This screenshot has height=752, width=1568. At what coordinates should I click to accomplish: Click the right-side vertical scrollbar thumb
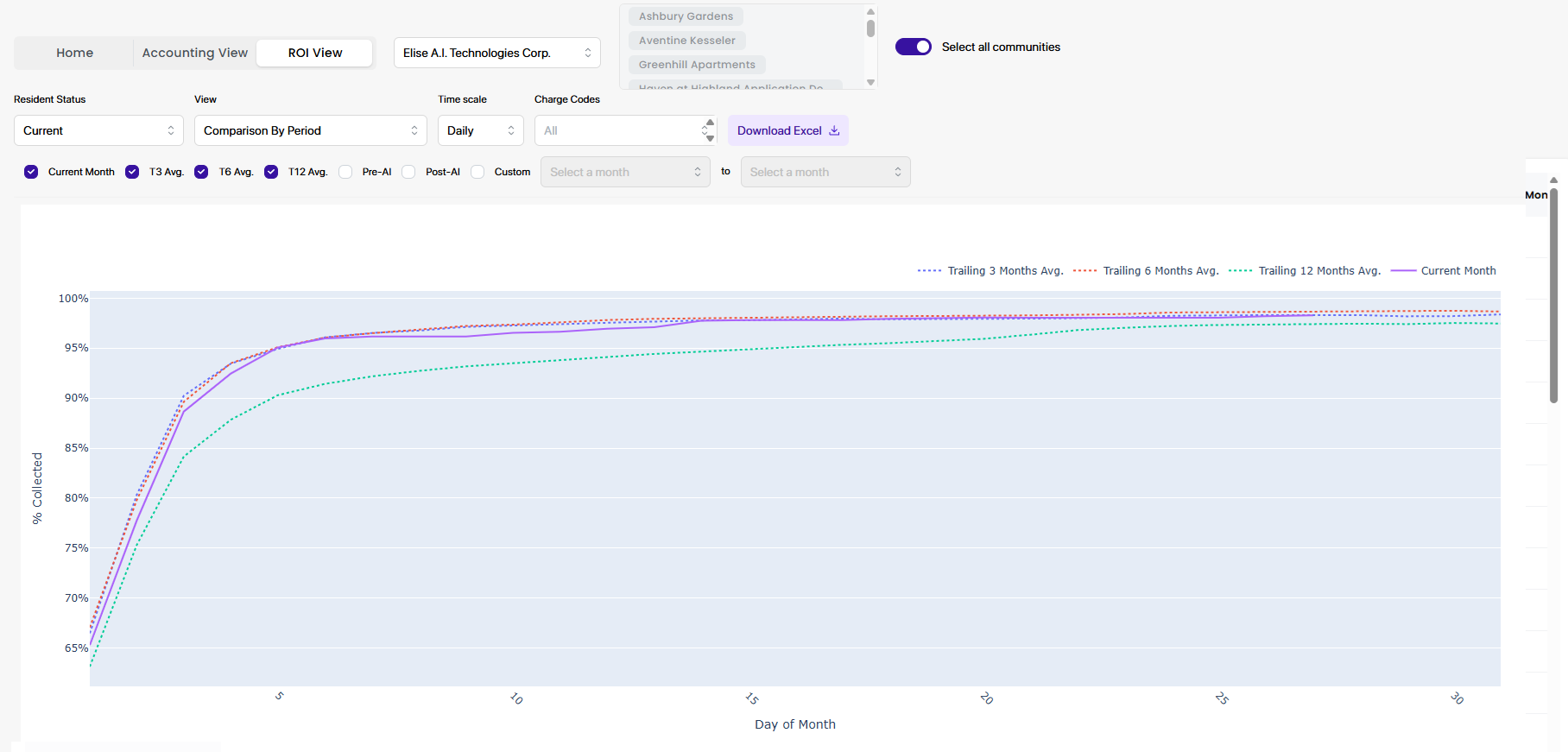click(1553, 294)
